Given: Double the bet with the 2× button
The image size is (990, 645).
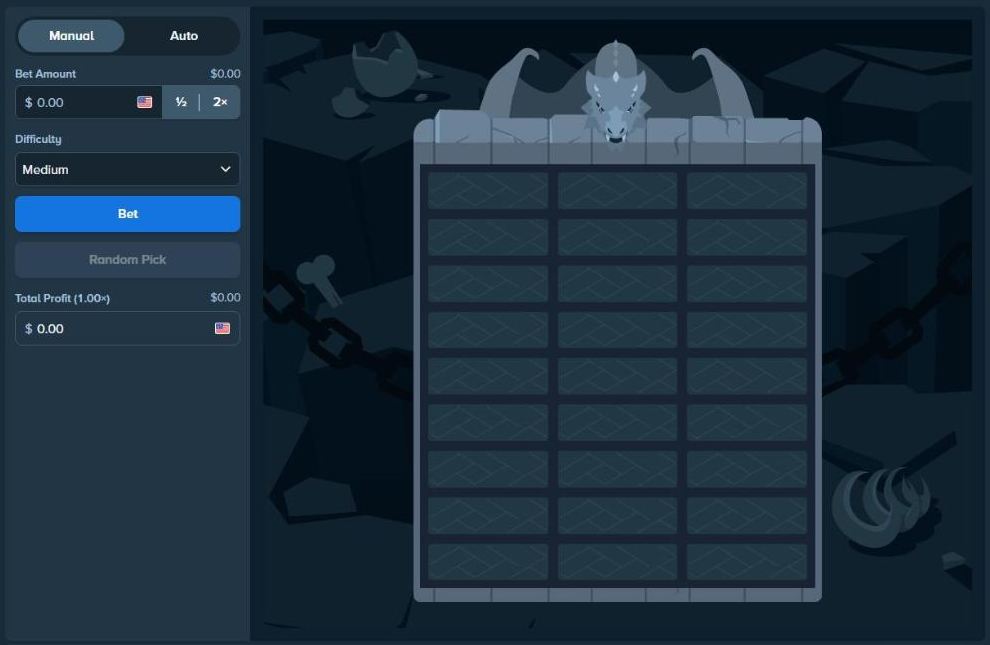Looking at the screenshot, I should coord(220,102).
